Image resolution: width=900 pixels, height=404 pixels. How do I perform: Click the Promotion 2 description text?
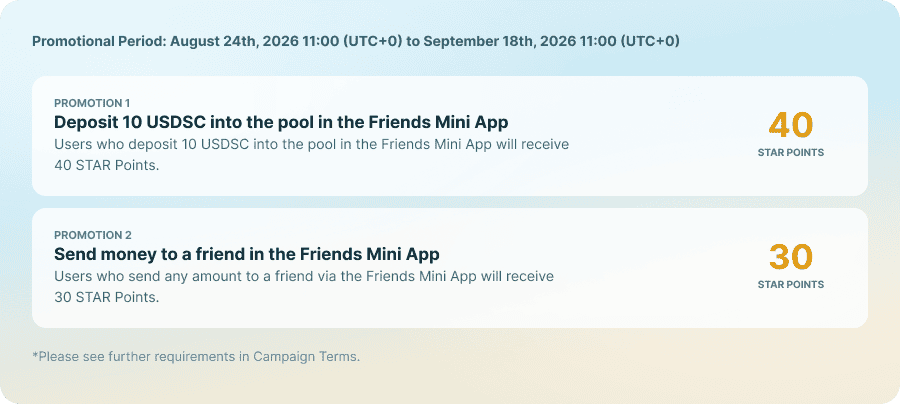click(304, 287)
